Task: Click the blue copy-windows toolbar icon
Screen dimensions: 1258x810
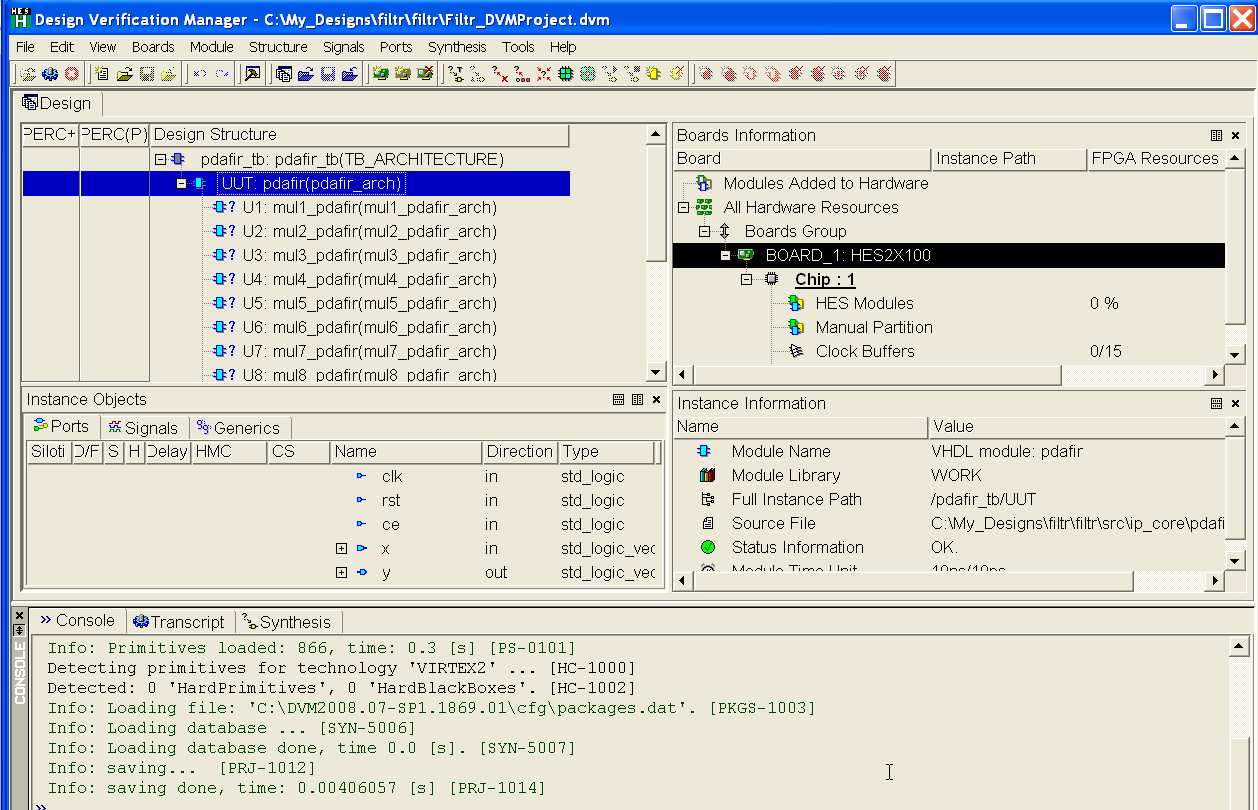Action: tap(284, 74)
